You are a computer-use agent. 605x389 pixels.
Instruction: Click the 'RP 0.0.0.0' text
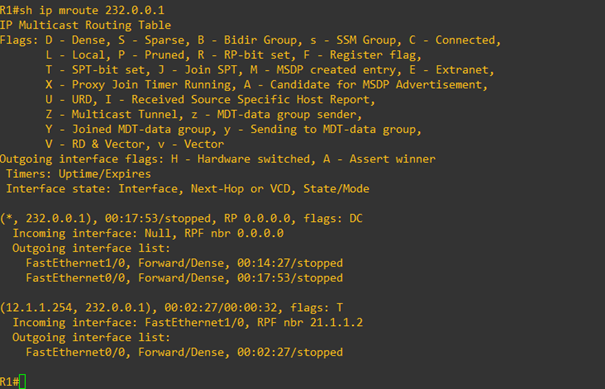click(257, 218)
